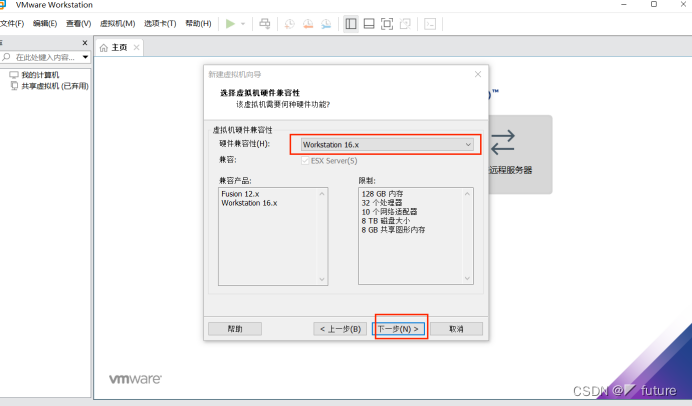Select Fusion 12.x in compatible products list
The height and width of the screenshot is (406, 692).
240,194
